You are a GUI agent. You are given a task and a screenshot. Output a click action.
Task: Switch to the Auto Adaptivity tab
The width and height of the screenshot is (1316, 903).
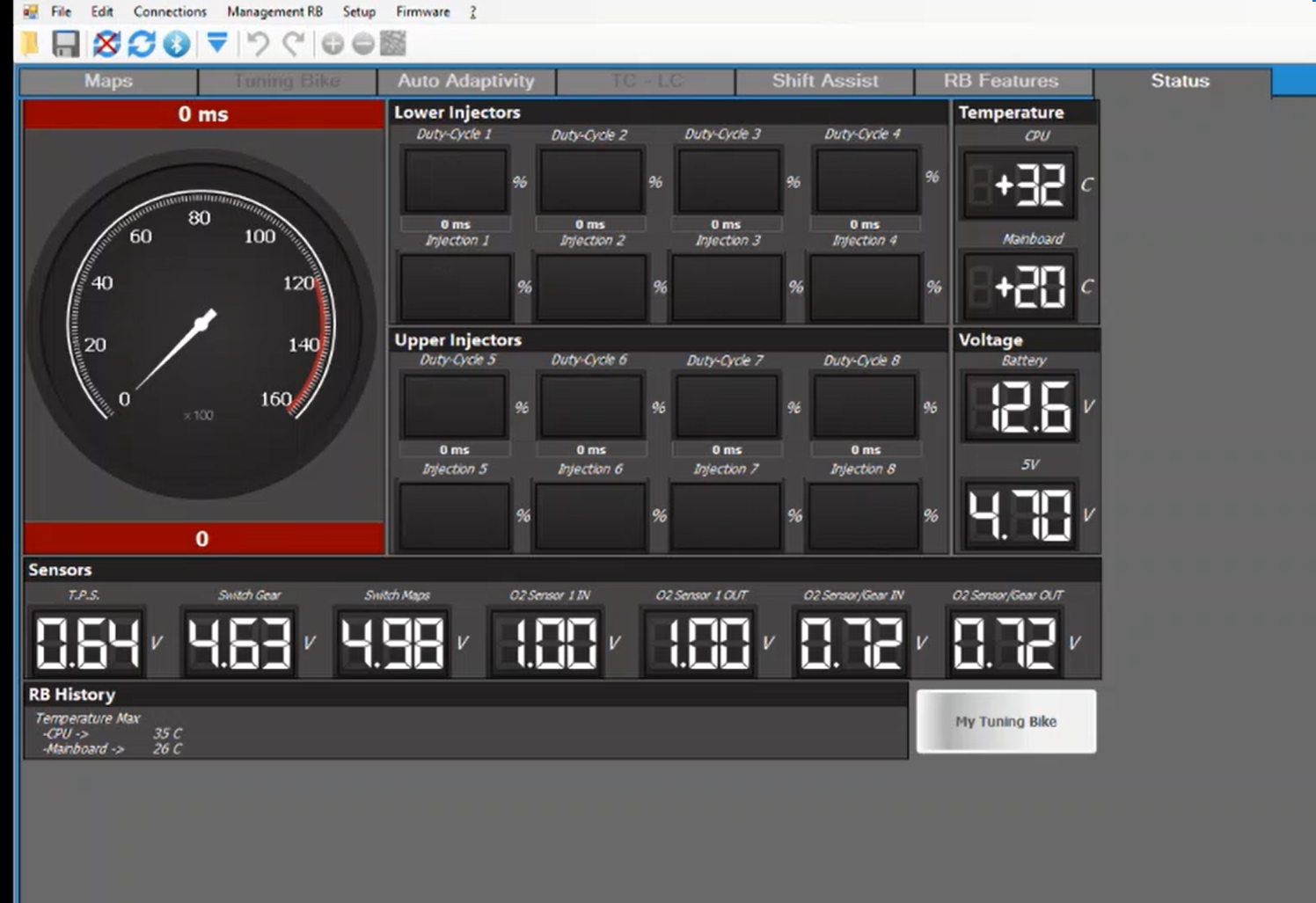(x=465, y=81)
